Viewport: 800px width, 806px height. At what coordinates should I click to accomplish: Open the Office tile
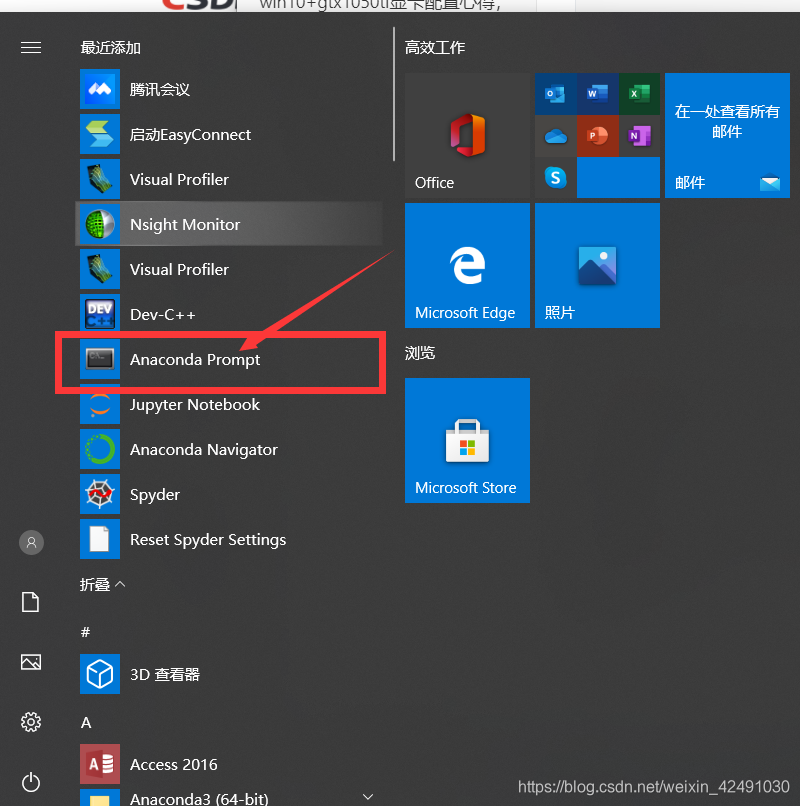tap(467, 135)
